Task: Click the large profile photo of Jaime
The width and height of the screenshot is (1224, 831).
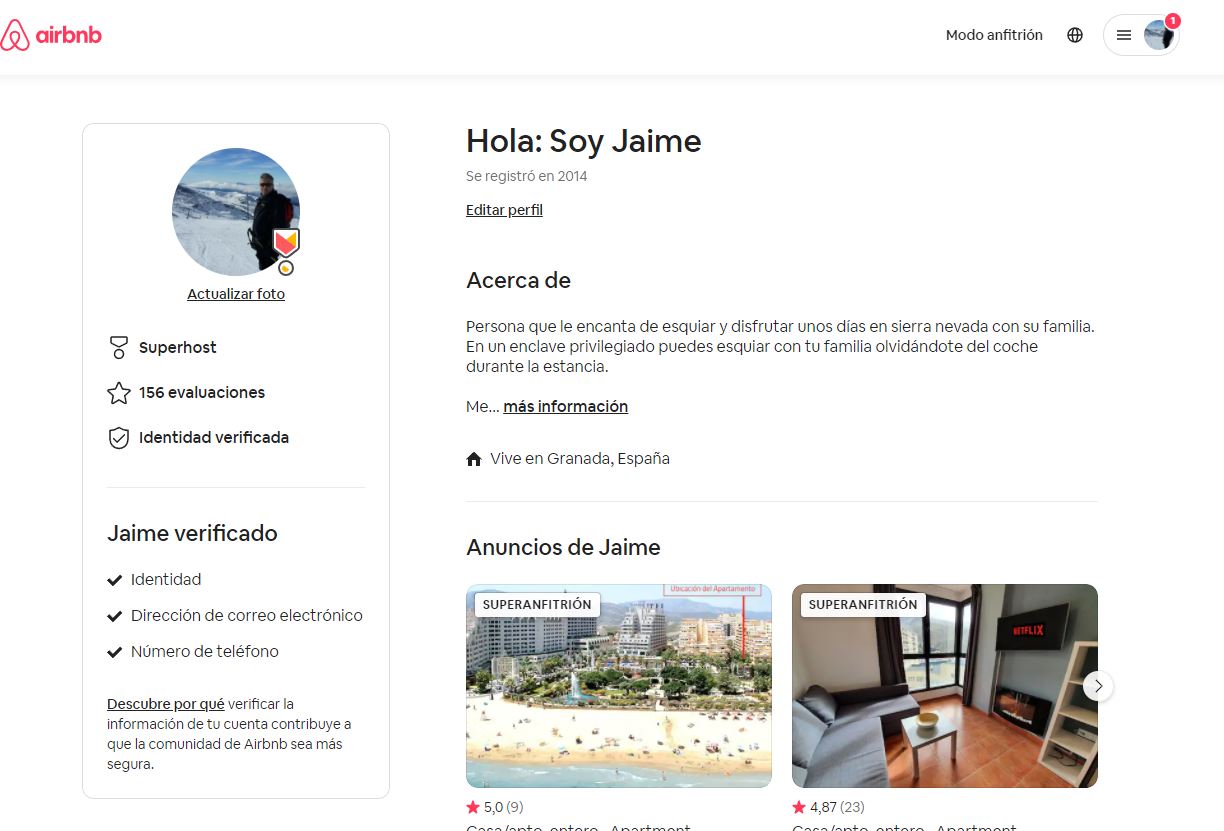Action: coord(228,210)
